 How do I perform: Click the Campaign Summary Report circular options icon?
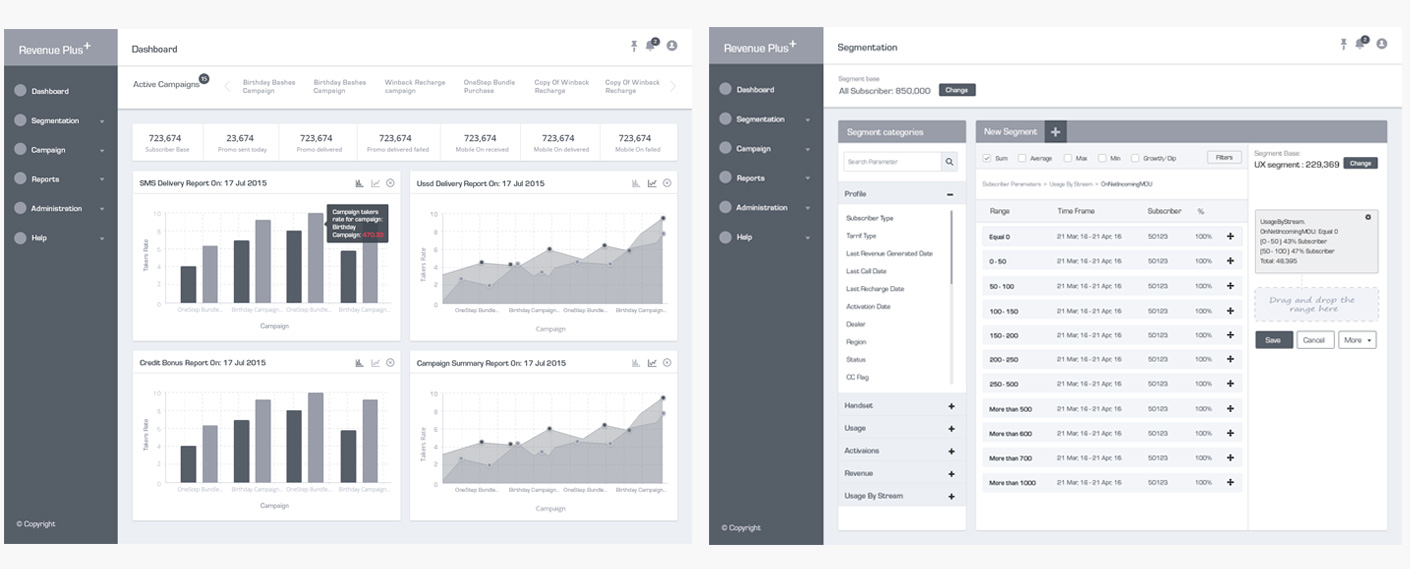(x=667, y=363)
